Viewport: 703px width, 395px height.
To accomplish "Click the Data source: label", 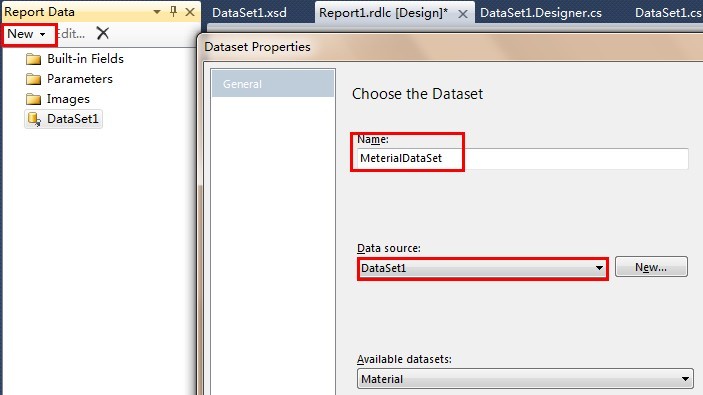I will (389, 248).
